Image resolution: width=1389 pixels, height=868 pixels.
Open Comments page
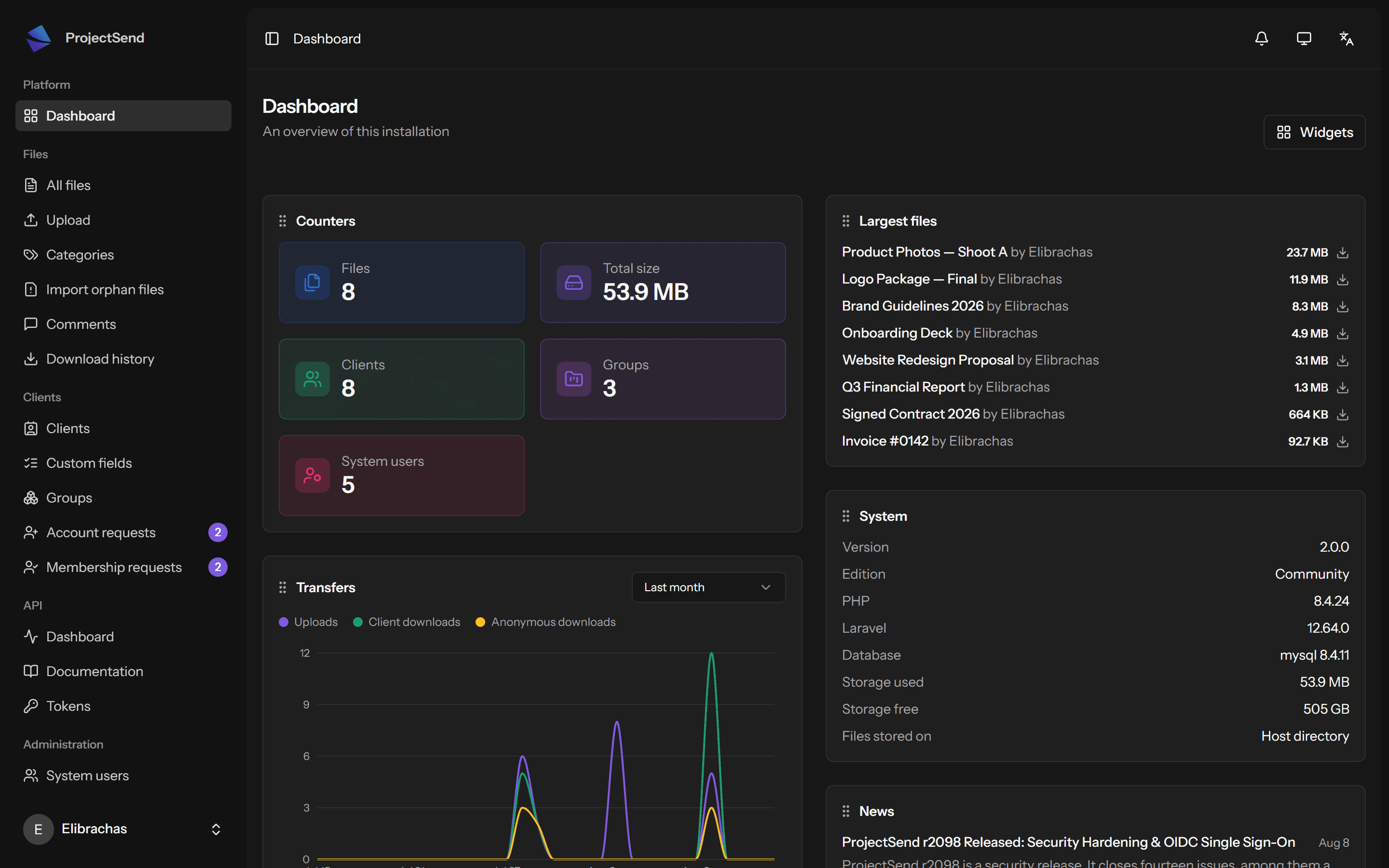123,325
